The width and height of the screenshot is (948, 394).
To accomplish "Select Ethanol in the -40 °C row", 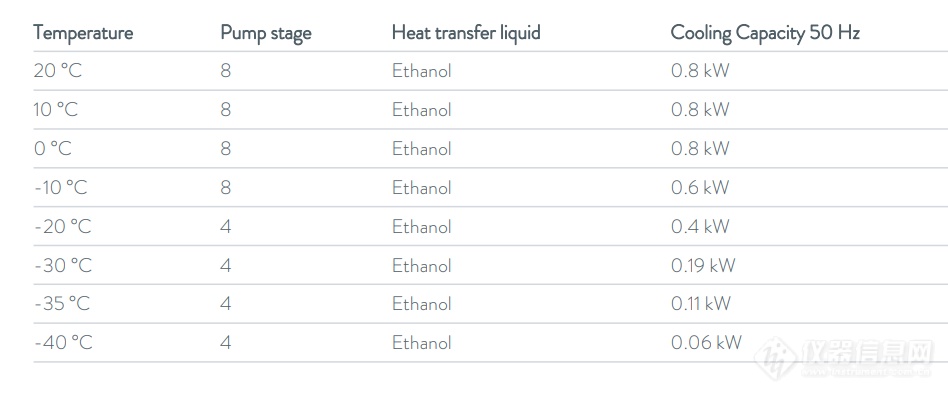I will [421, 343].
